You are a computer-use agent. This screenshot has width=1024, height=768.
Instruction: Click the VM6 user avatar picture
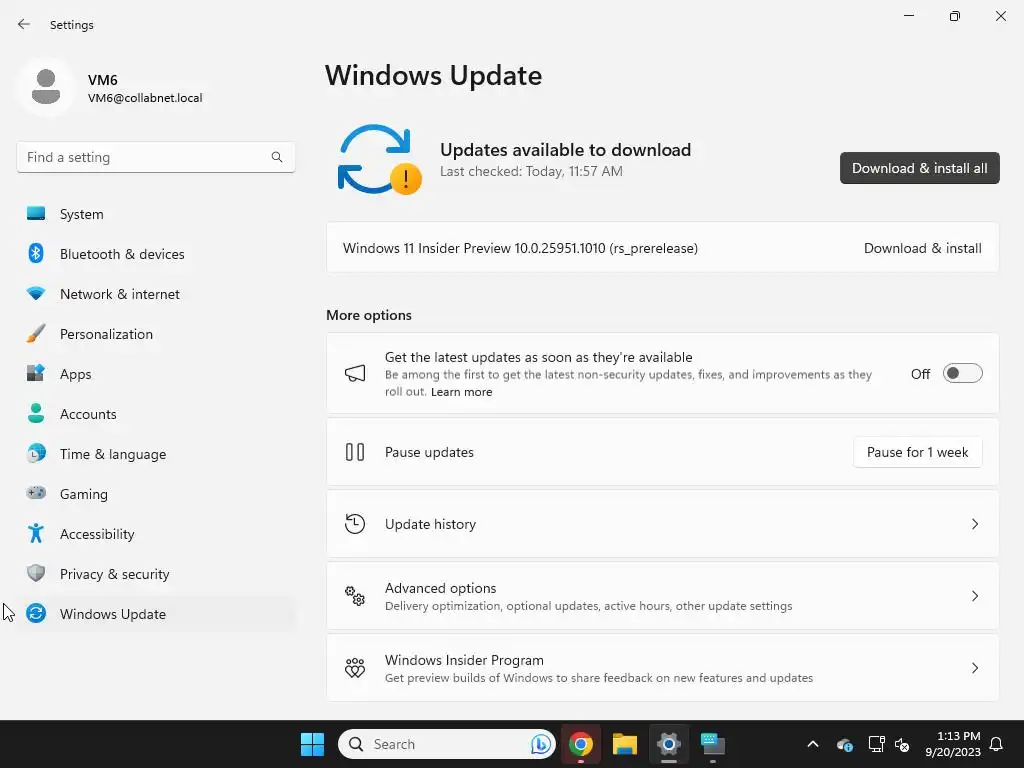tap(46, 87)
